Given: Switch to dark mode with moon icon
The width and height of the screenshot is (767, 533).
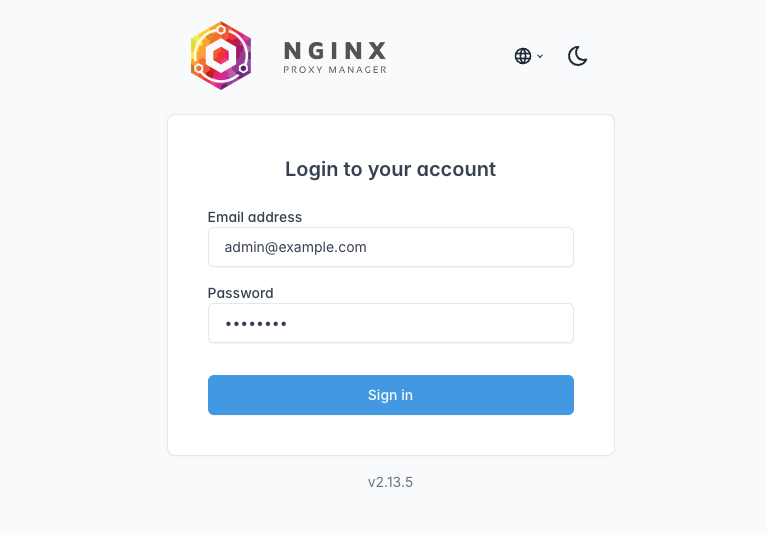Looking at the screenshot, I should pyautogui.click(x=578, y=56).
